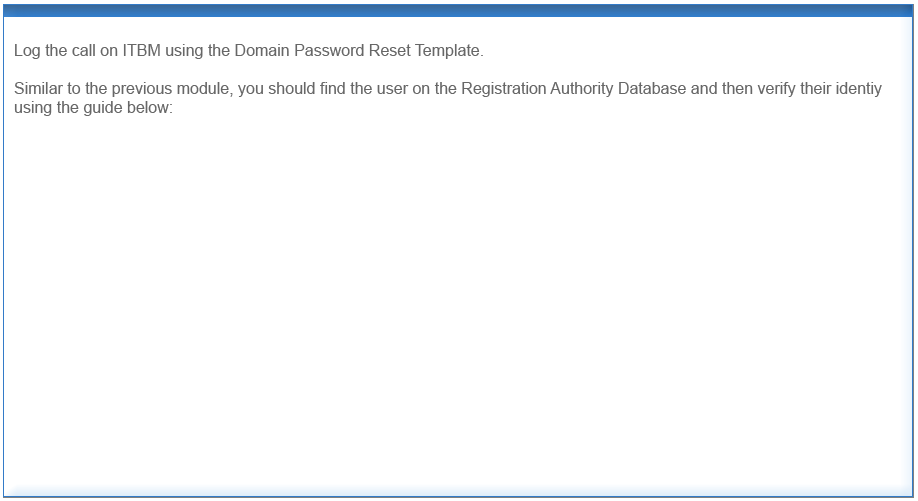
Task: Click the word ITBM in first sentence
Action: pyautogui.click(x=141, y=50)
